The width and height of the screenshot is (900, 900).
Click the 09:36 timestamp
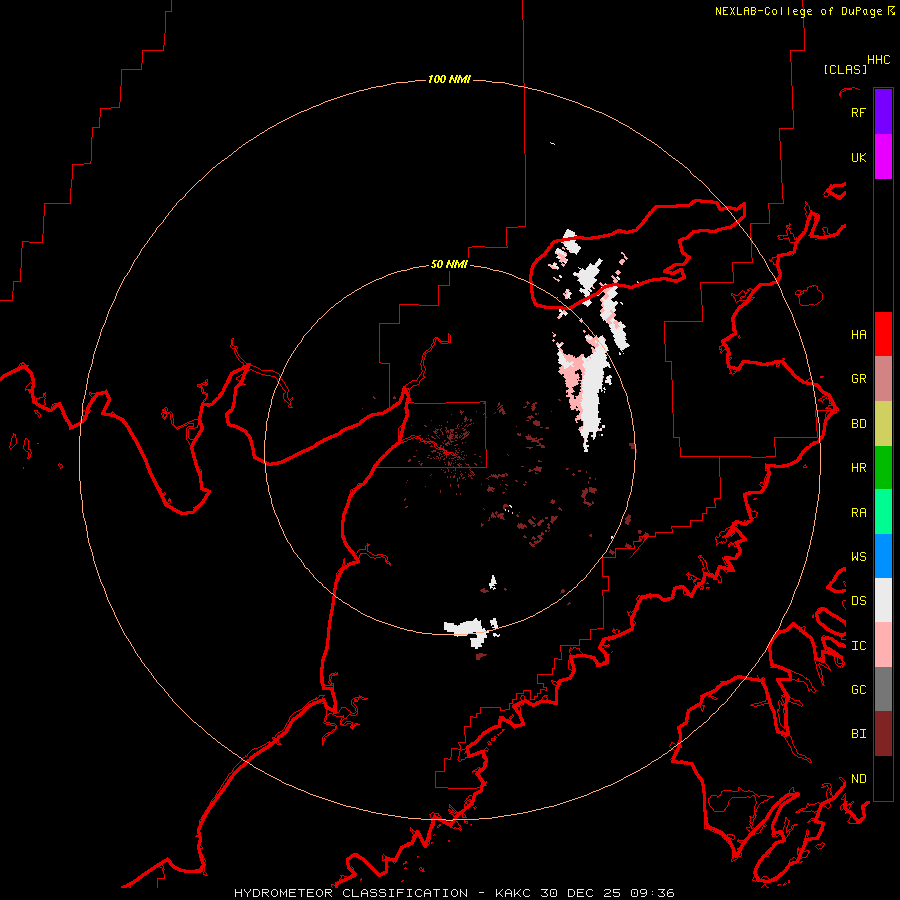(x=651, y=893)
